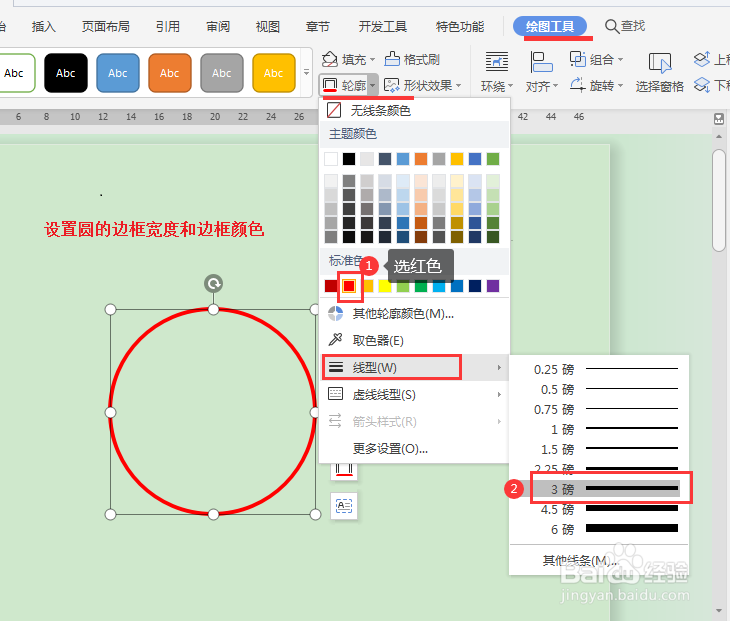Select the Drawing Tools (绘图工具) tab
The image size is (730, 621).
550,27
